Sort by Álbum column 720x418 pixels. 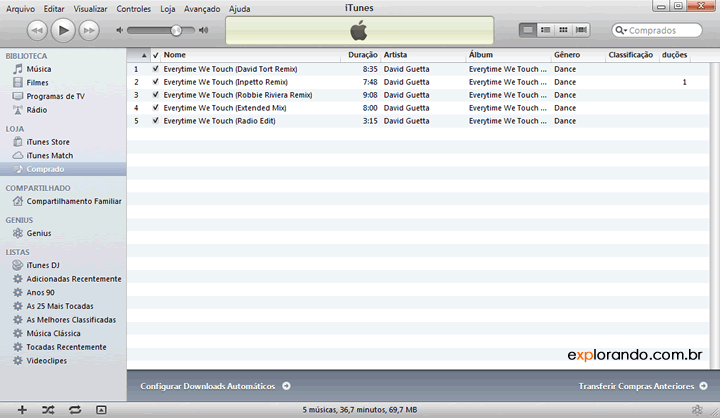click(508, 55)
